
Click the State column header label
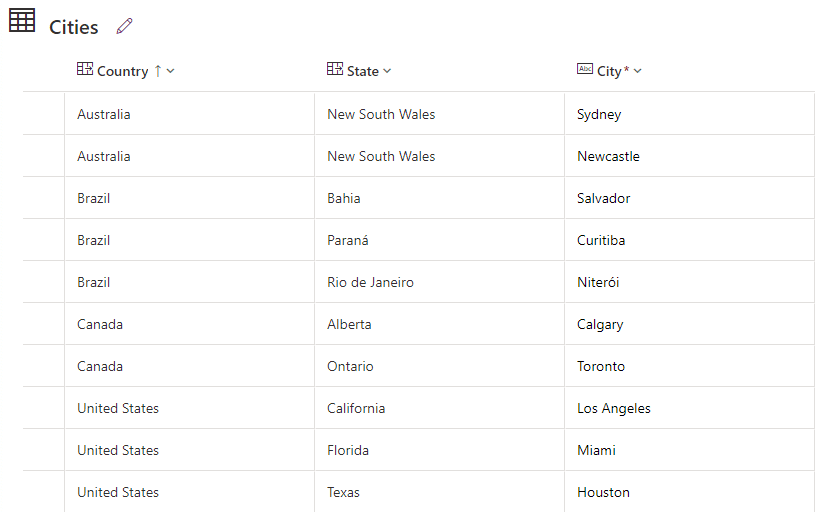[363, 71]
